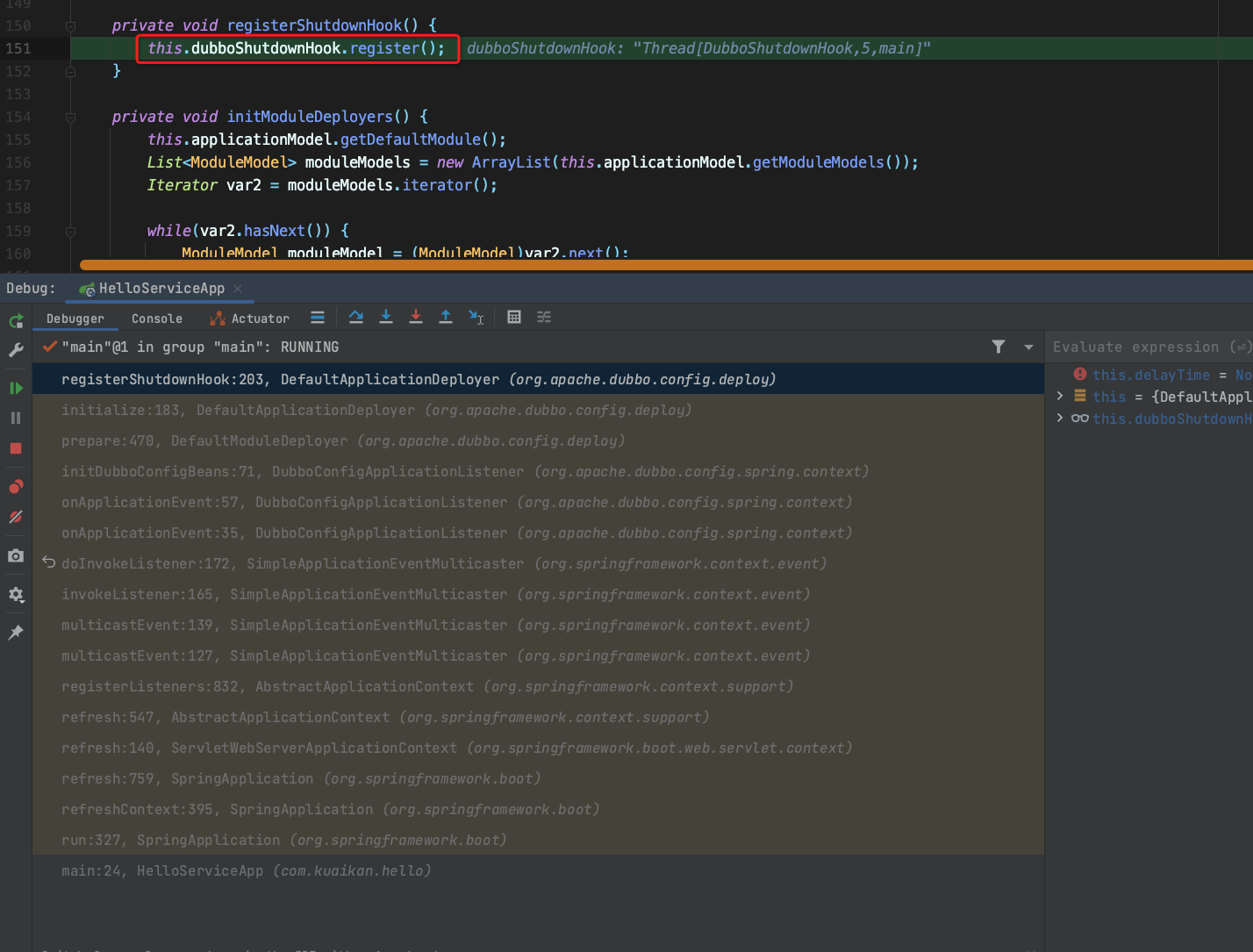Open debugger settings via the gear icon

point(14,595)
